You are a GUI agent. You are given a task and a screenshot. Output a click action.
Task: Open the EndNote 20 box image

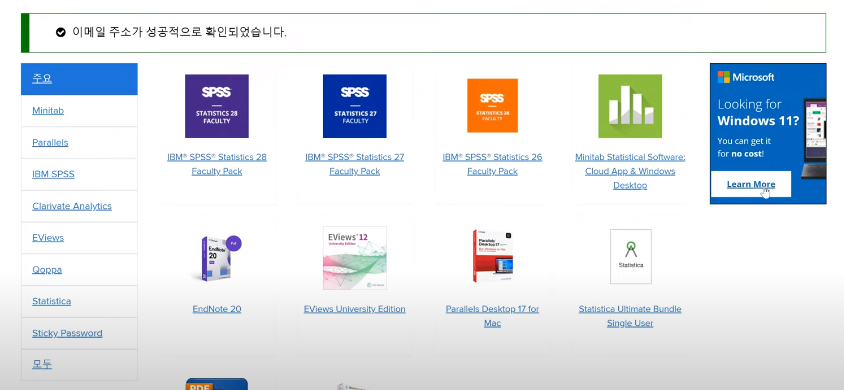point(217,258)
